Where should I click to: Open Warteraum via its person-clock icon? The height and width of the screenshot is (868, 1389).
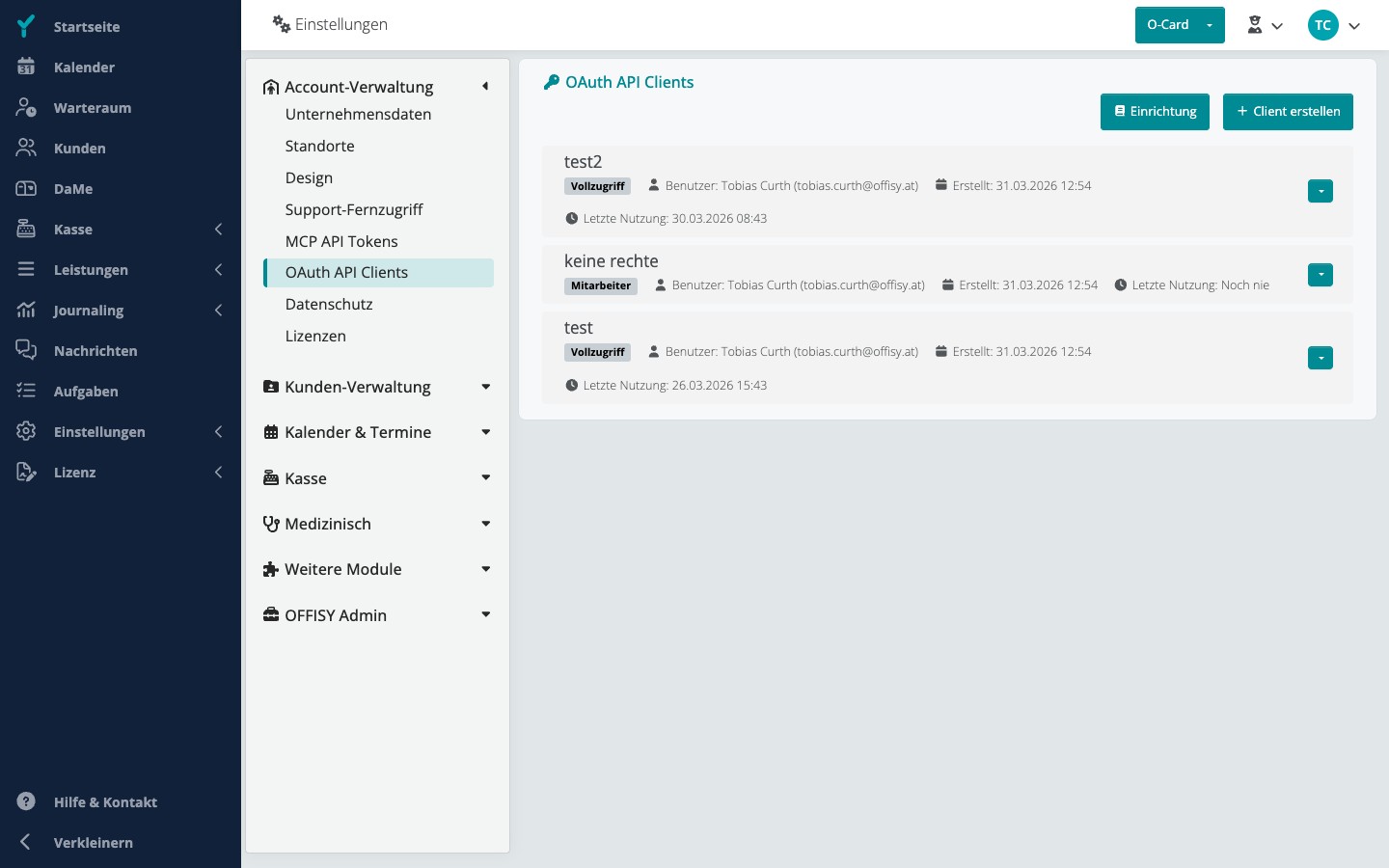pyautogui.click(x=26, y=107)
